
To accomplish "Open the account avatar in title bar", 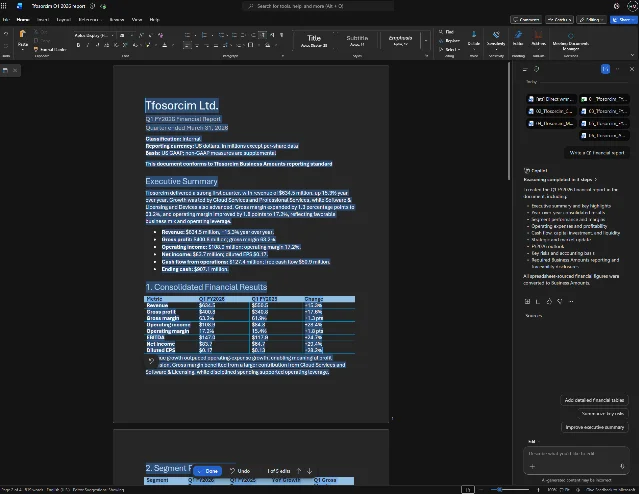I will pos(632,6).
